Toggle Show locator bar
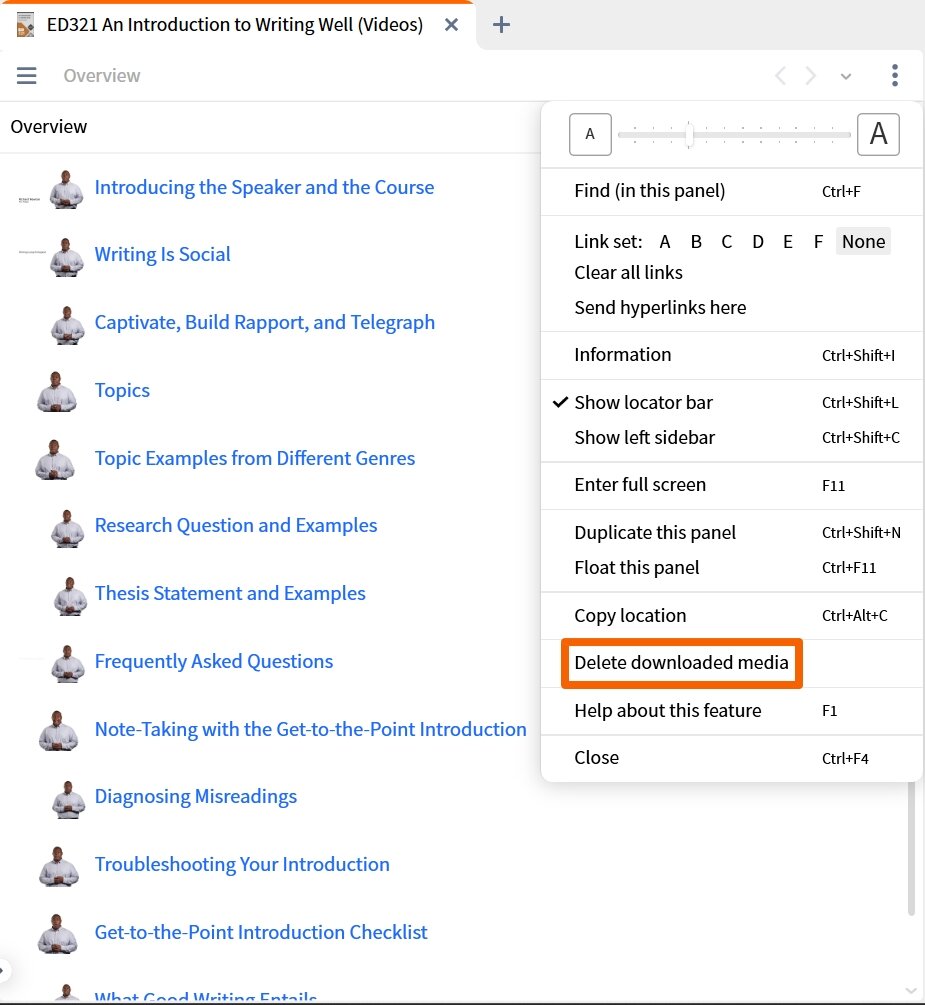 (x=731, y=403)
